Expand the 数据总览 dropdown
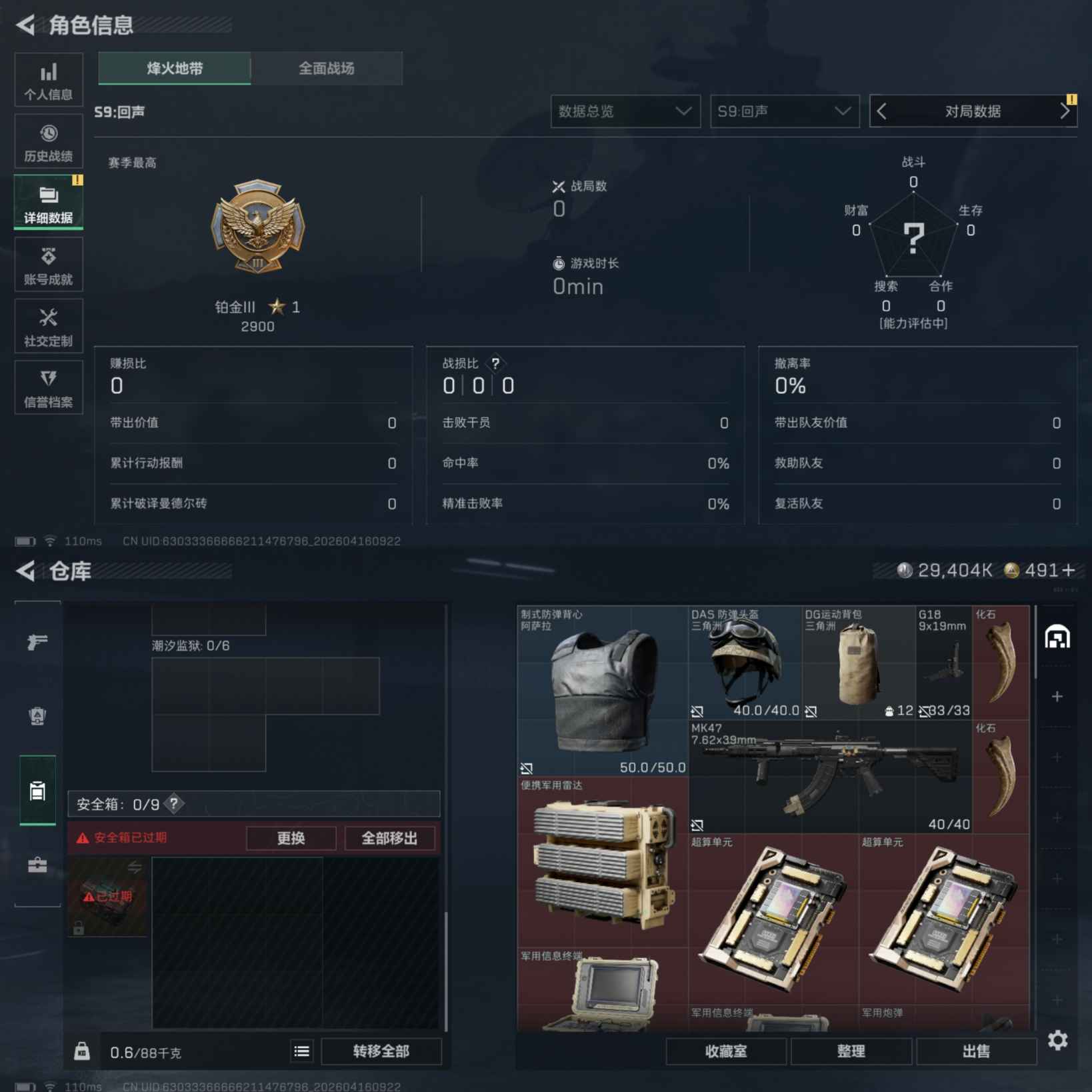Image resolution: width=1092 pixels, height=1092 pixels. click(x=625, y=111)
